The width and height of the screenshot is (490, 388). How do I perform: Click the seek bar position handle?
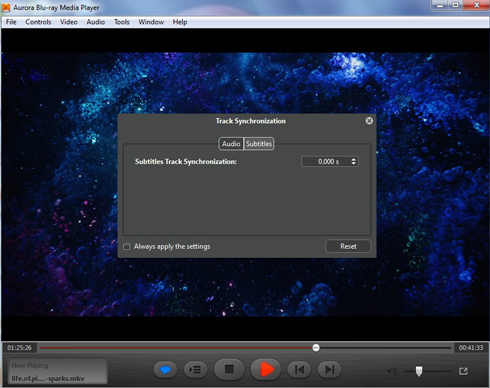coord(316,348)
